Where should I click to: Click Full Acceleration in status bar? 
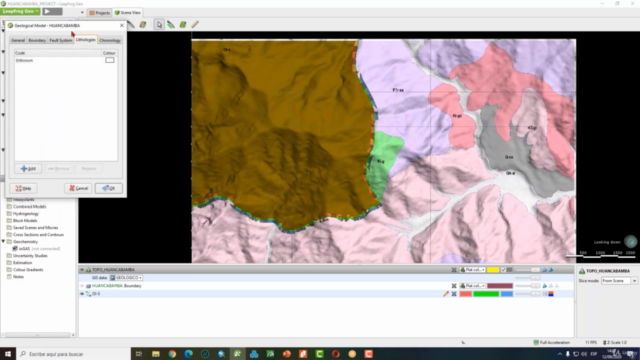551,342
